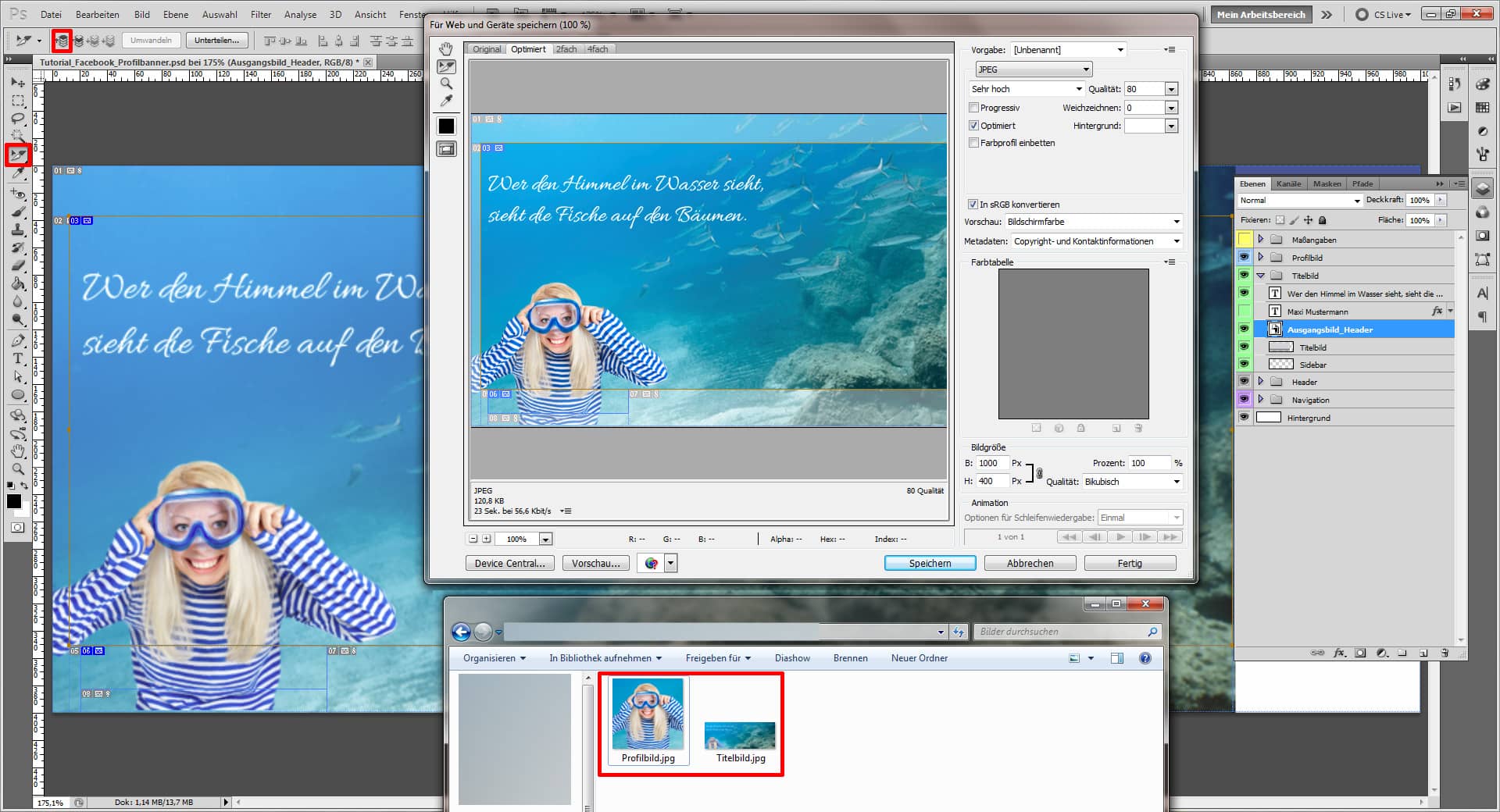The image size is (1500, 812).
Task: Open the Filter menu
Action: tap(260, 14)
